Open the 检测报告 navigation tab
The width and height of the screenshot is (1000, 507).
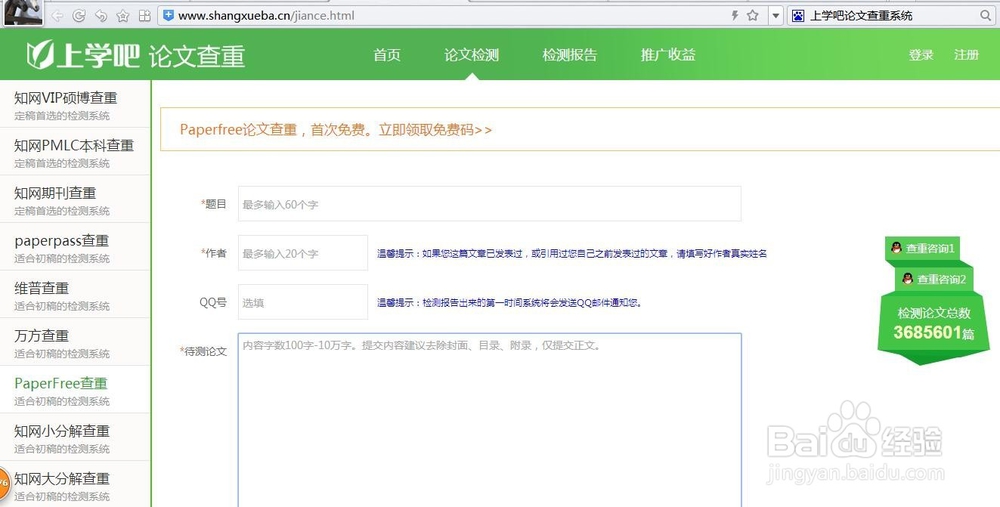[x=570, y=55]
